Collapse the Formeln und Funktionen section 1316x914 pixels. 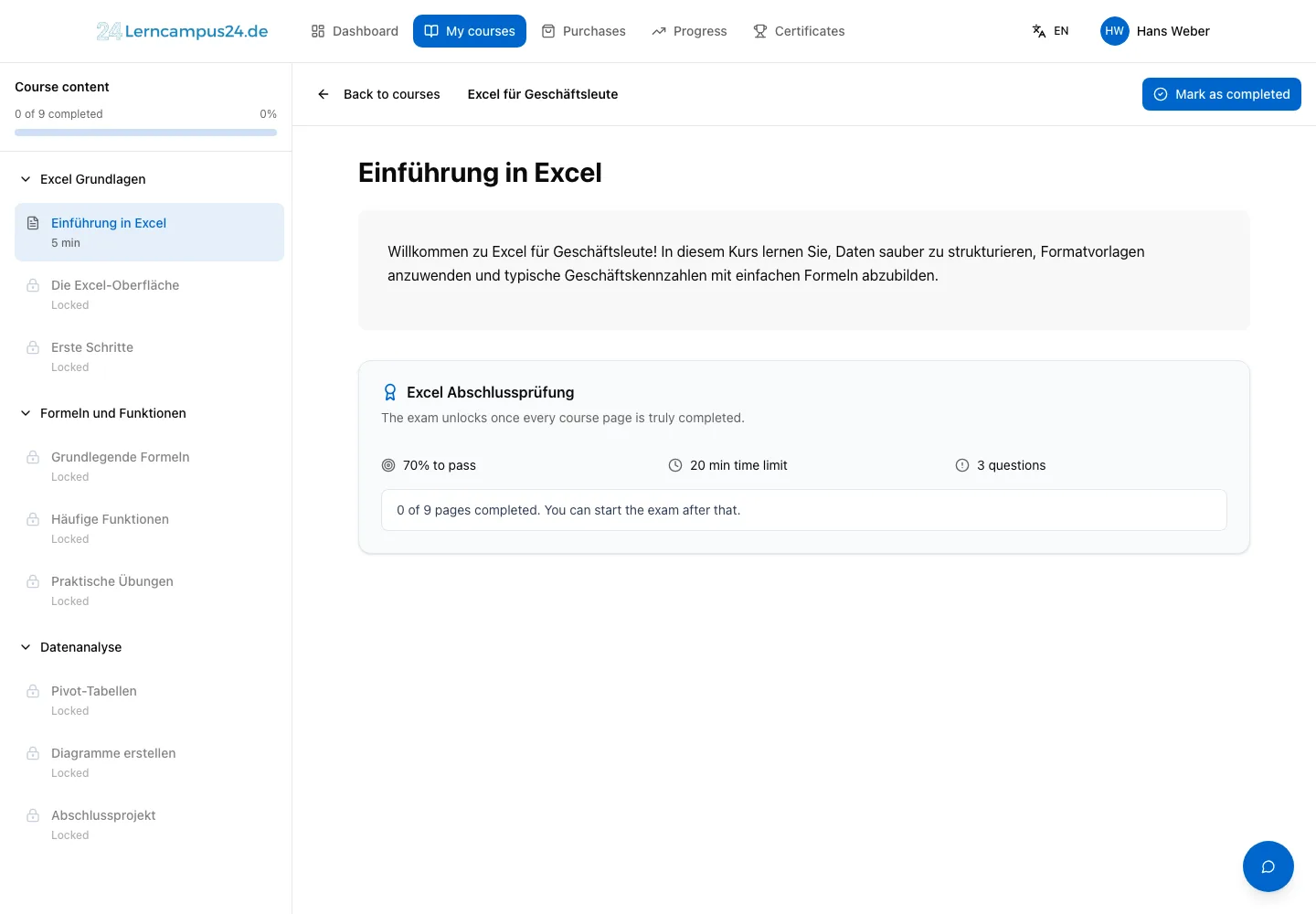point(26,413)
